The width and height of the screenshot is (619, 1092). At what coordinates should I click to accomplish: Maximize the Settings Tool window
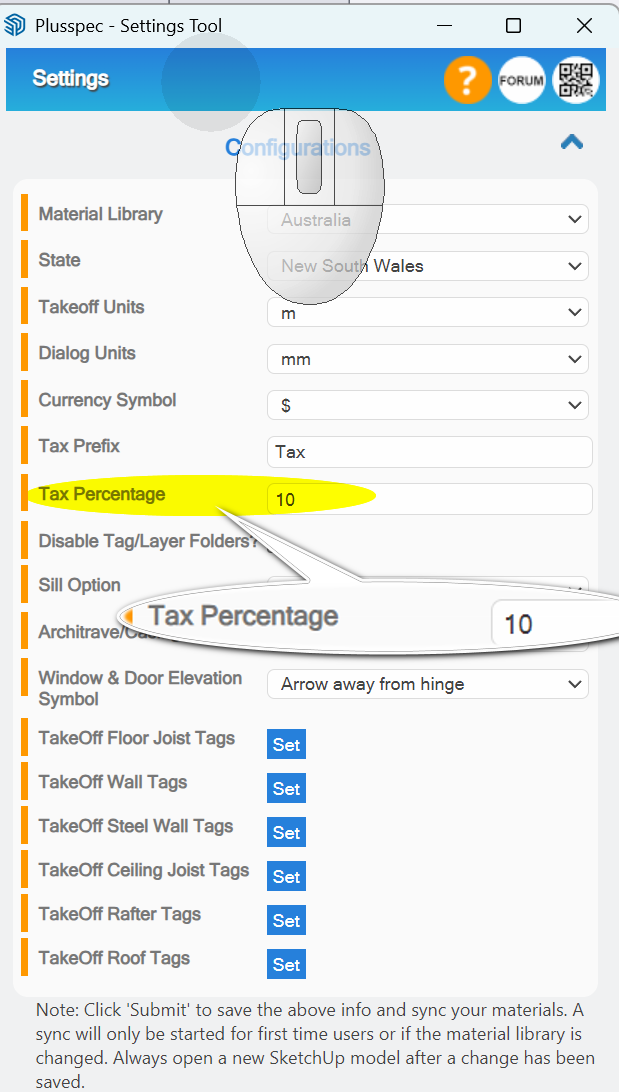click(513, 26)
